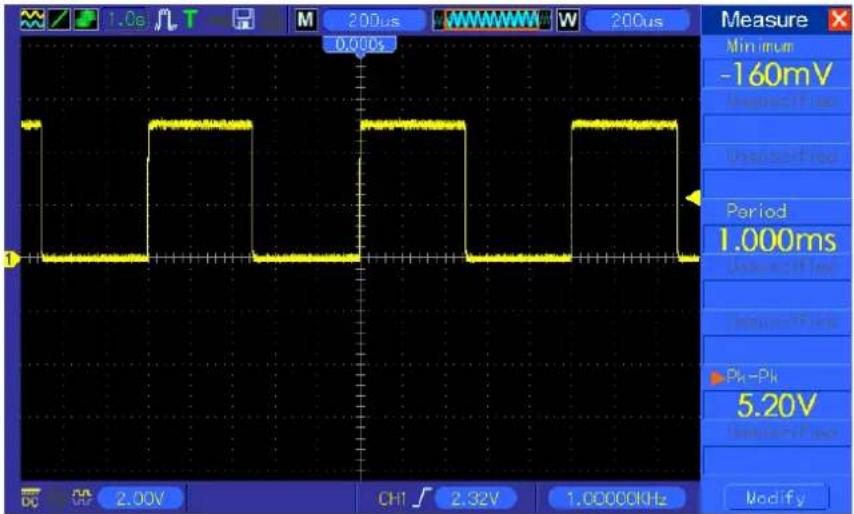Click the floppy disk save icon

coord(243,21)
